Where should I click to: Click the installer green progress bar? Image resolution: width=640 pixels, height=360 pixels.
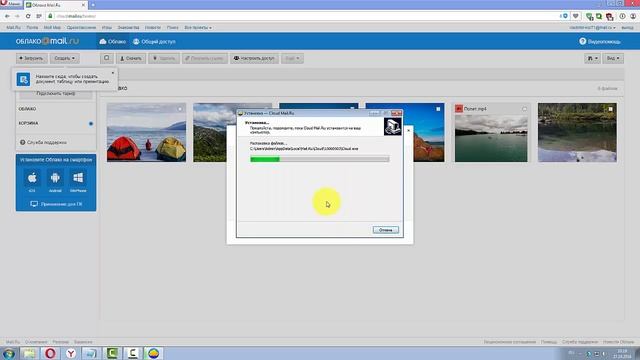320,159
